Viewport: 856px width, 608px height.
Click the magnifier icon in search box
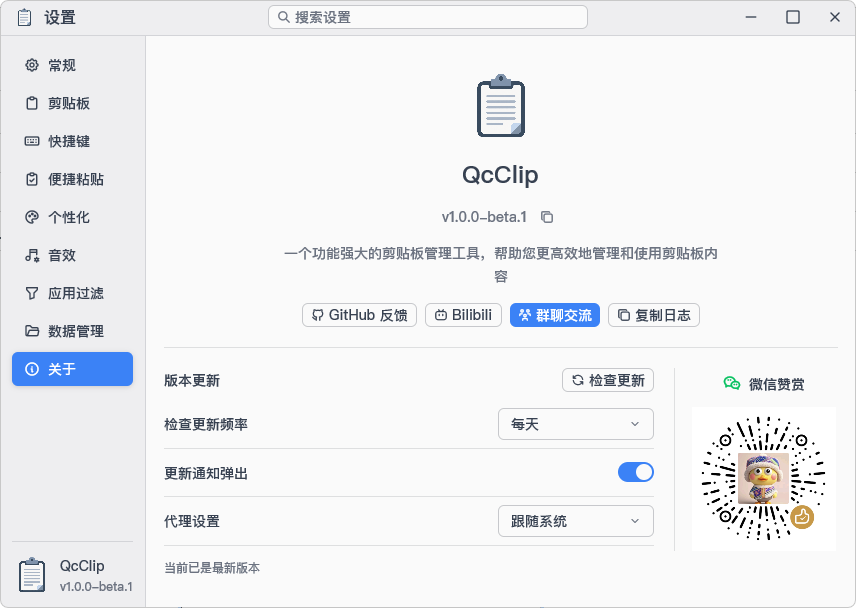[283, 17]
